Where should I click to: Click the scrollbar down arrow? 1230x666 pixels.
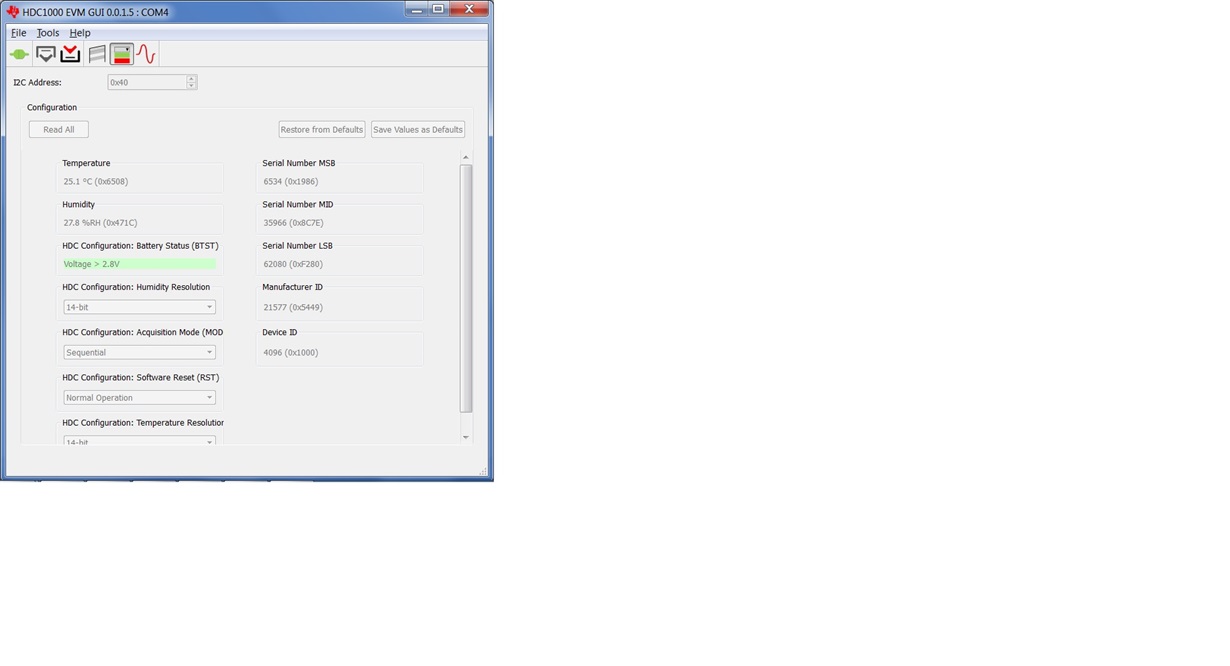point(466,437)
